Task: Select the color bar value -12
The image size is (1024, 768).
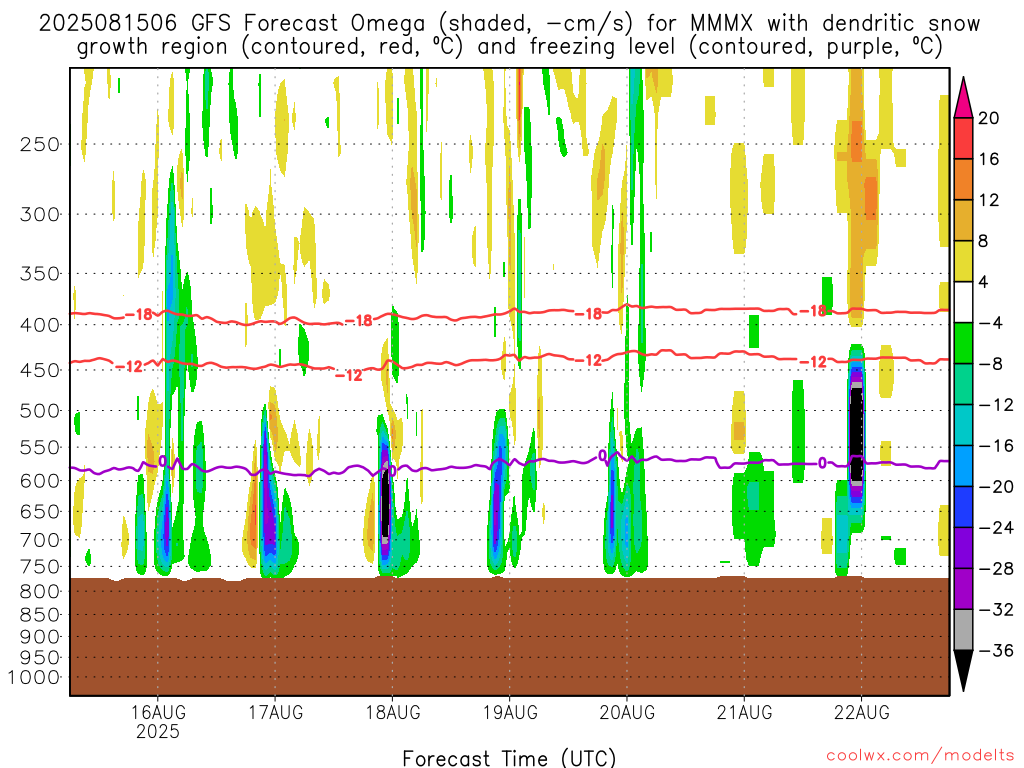Action: click(x=996, y=405)
